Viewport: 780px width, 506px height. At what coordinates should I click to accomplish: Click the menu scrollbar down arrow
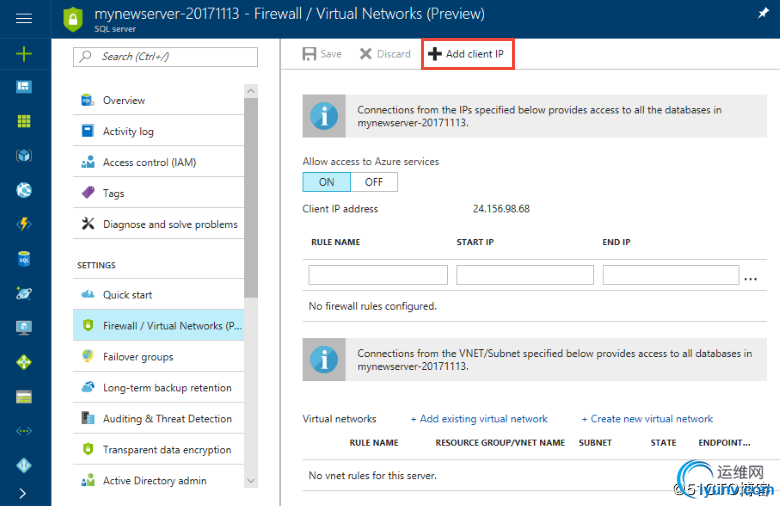coord(251,481)
